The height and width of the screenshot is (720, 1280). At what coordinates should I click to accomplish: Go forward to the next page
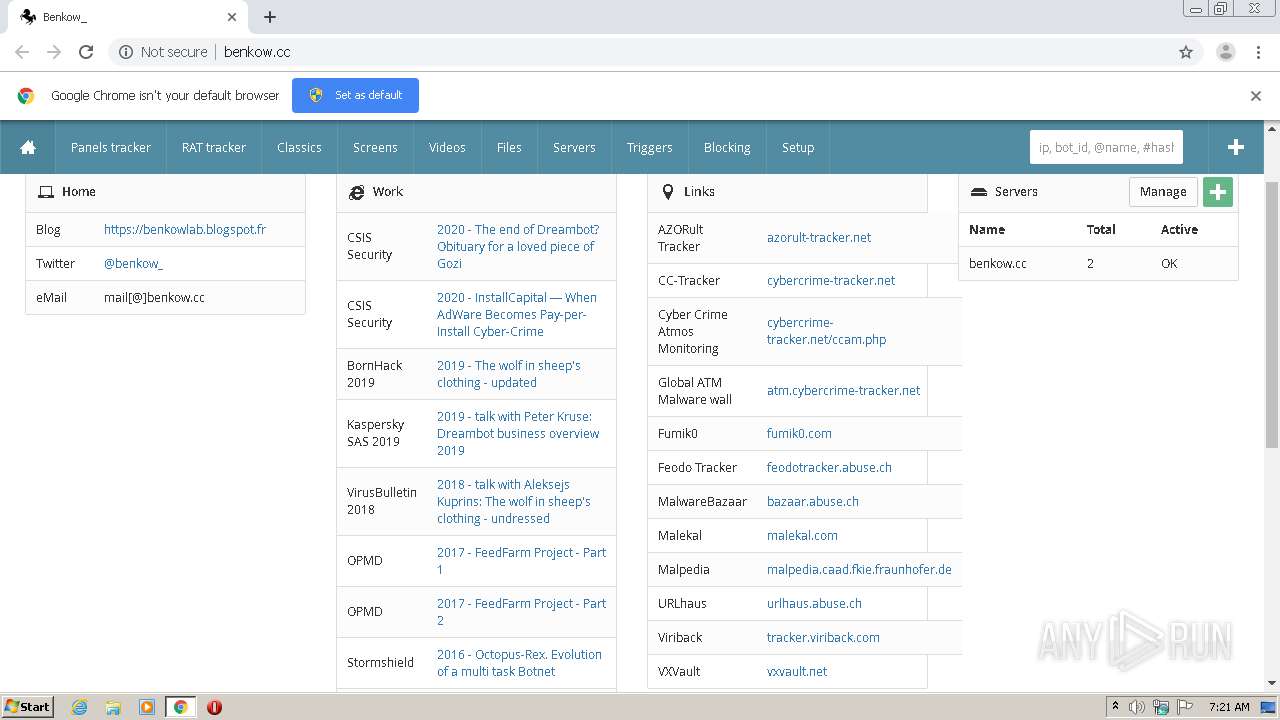tap(54, 52)
